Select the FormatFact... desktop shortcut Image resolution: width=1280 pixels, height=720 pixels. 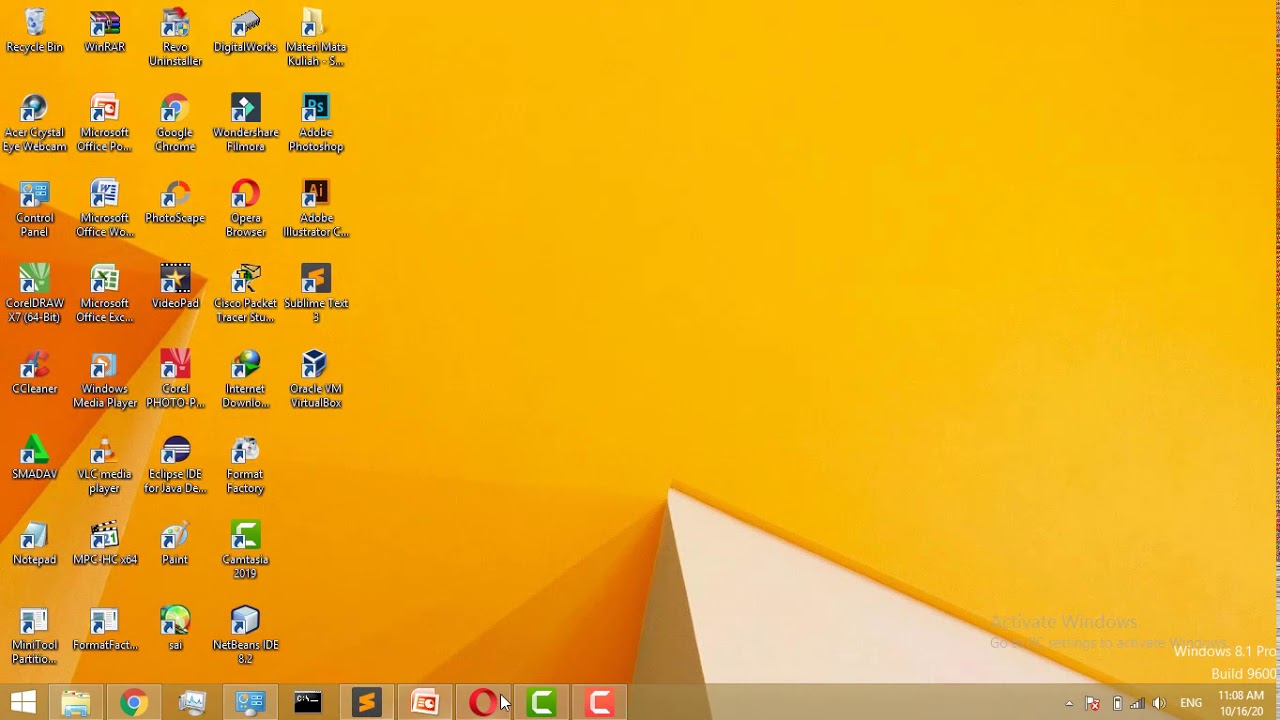click(105, 629)
